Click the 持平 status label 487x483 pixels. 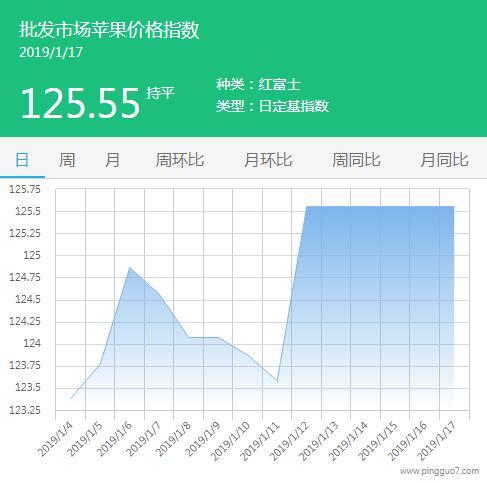(x=160, y=93)
